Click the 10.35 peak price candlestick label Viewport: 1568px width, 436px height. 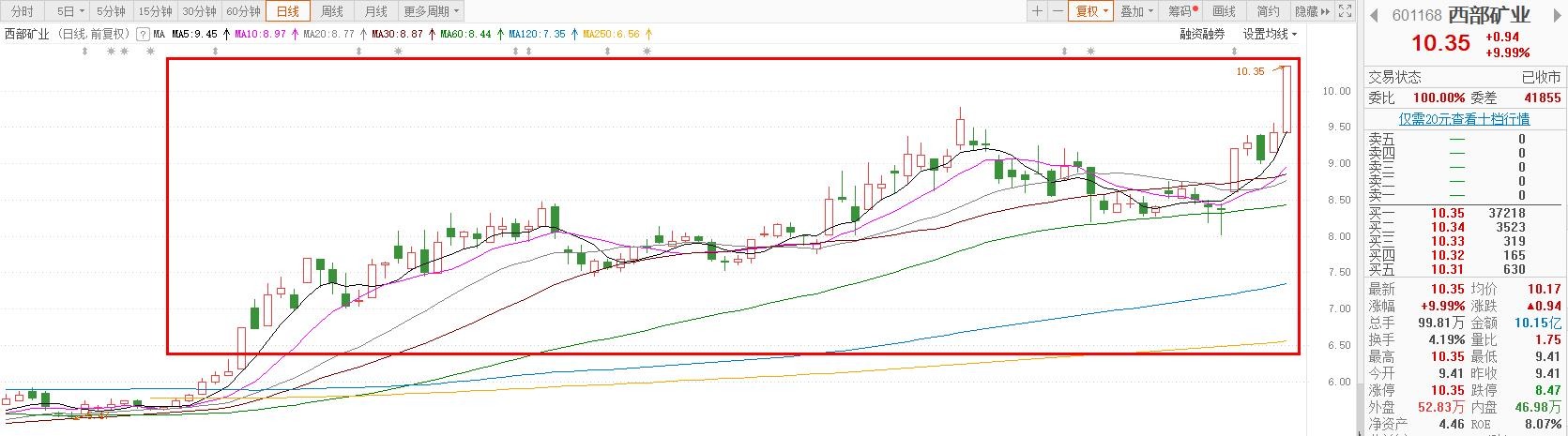[1250, 71]
